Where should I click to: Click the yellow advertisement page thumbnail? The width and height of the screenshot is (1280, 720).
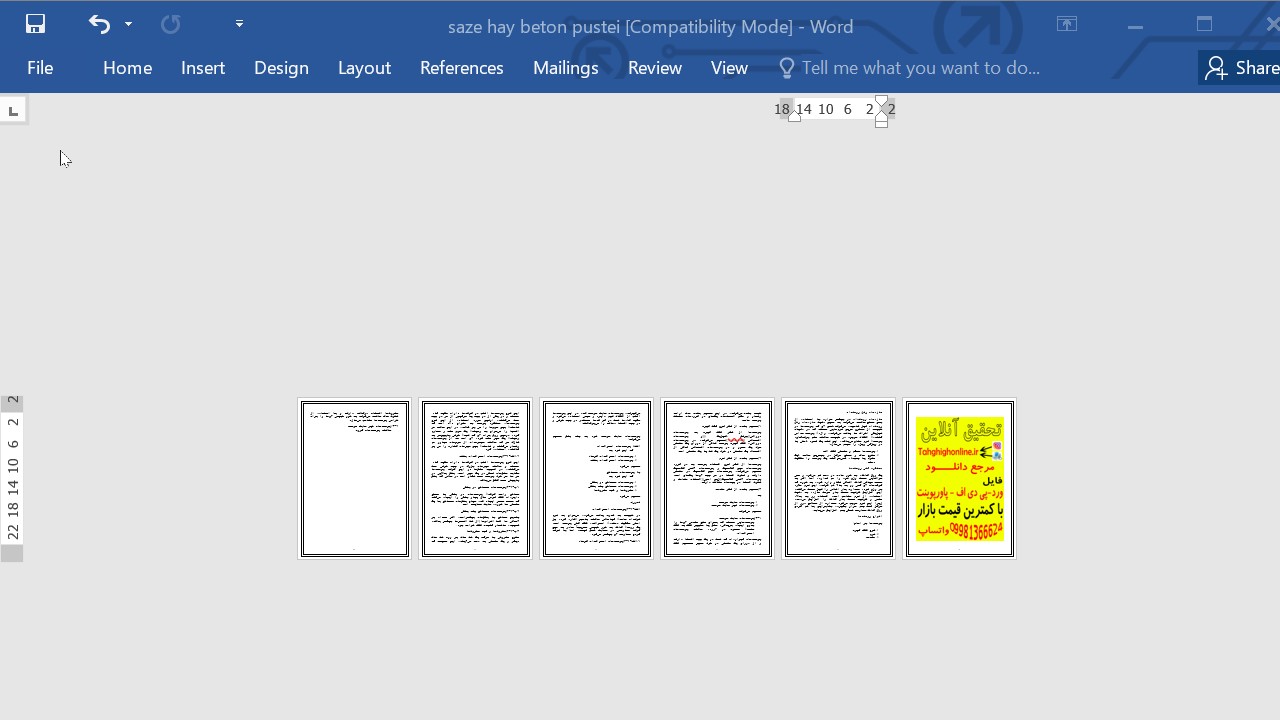click(x=960, y=479)
